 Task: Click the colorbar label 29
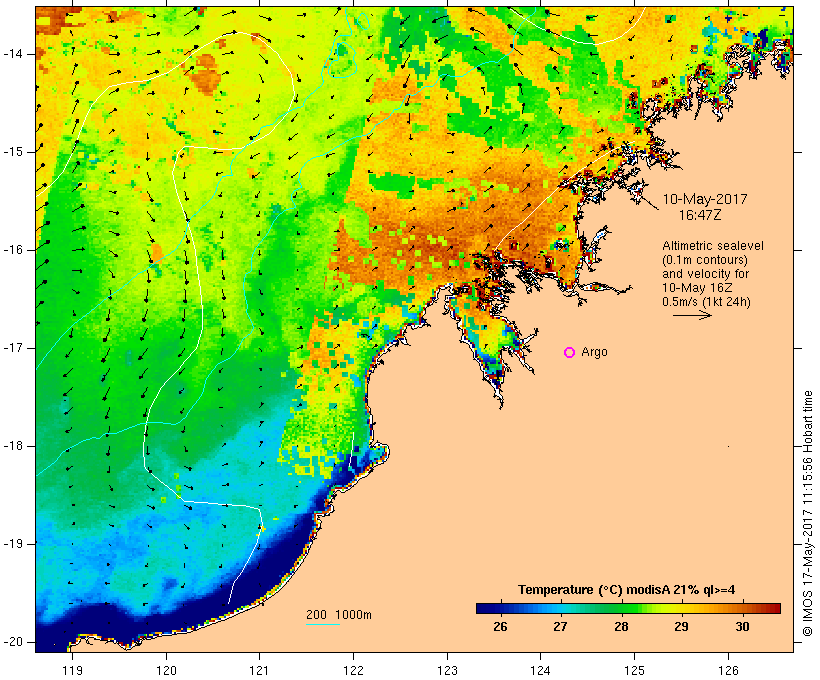(x=681, y=627)
